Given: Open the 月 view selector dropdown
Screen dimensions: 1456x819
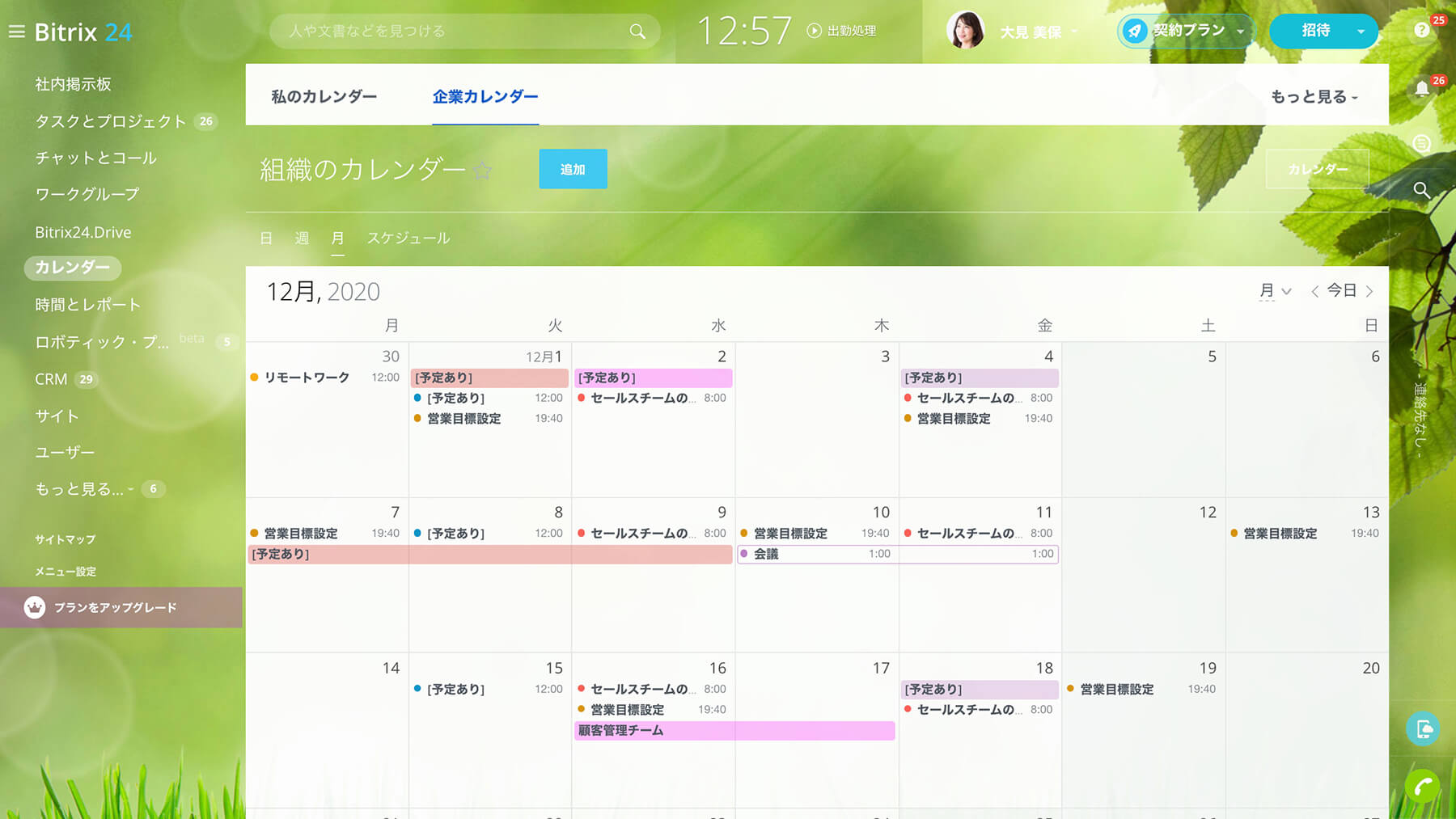Looking at the screenshot, I should point(1275,290).
